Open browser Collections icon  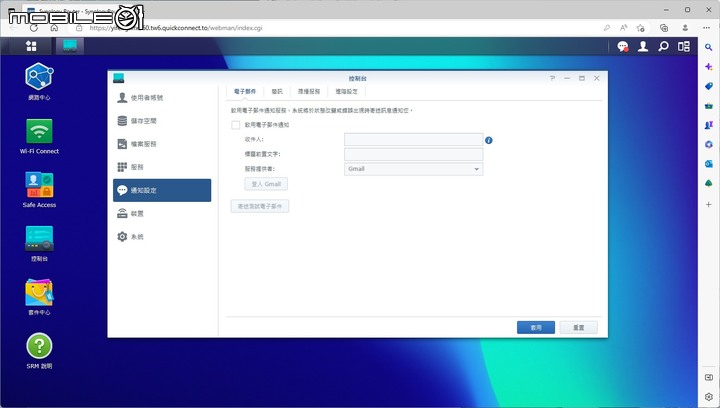[664, 28]
